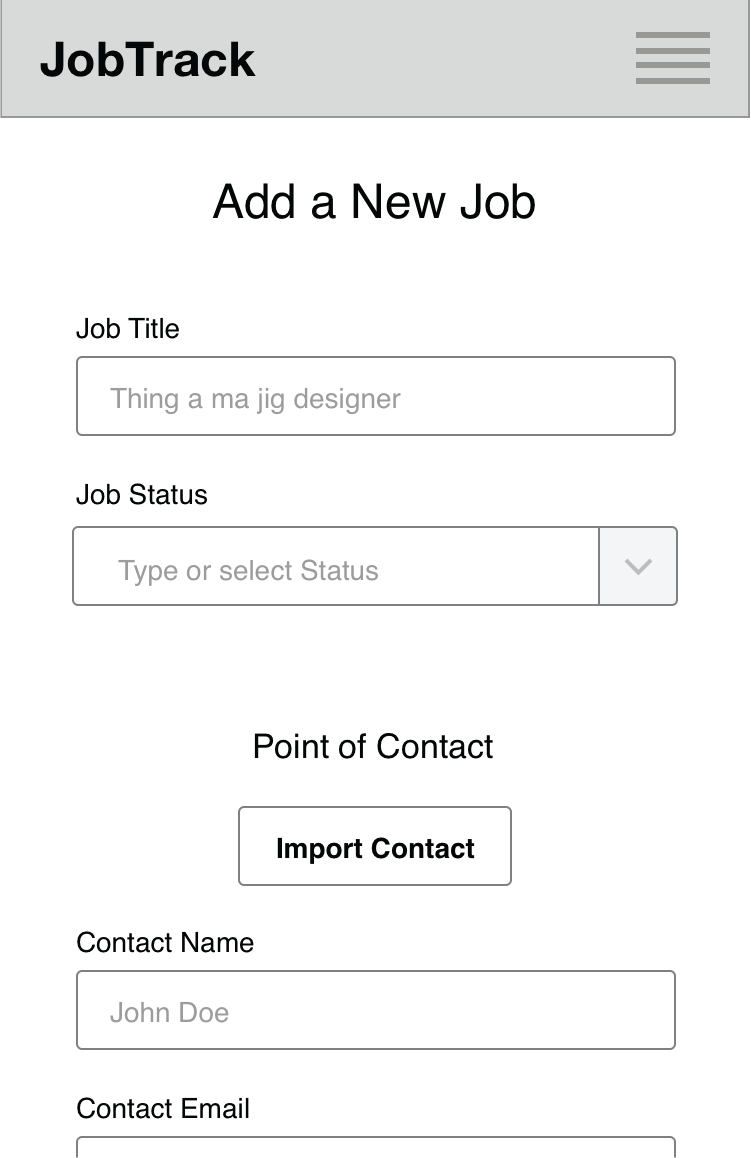751x1158 pixels.
Task: Click the Contact Email label
Action: 163,1108
